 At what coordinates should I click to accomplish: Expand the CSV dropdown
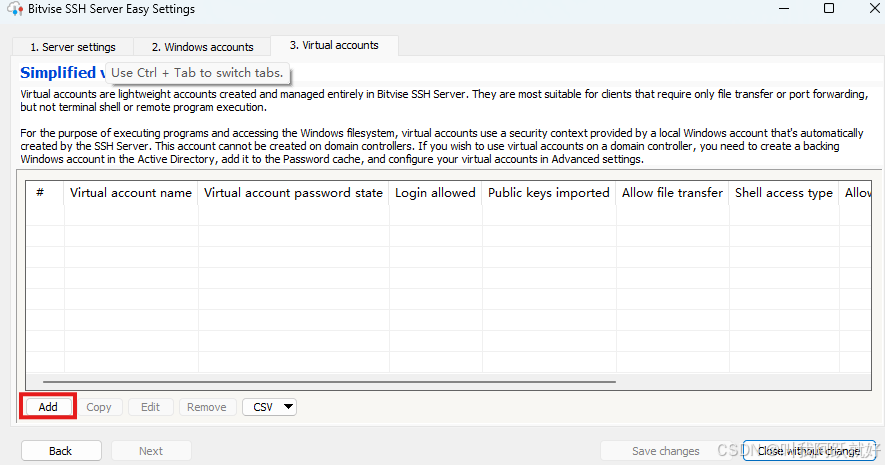pyautogui.click(x=270, y=407)
